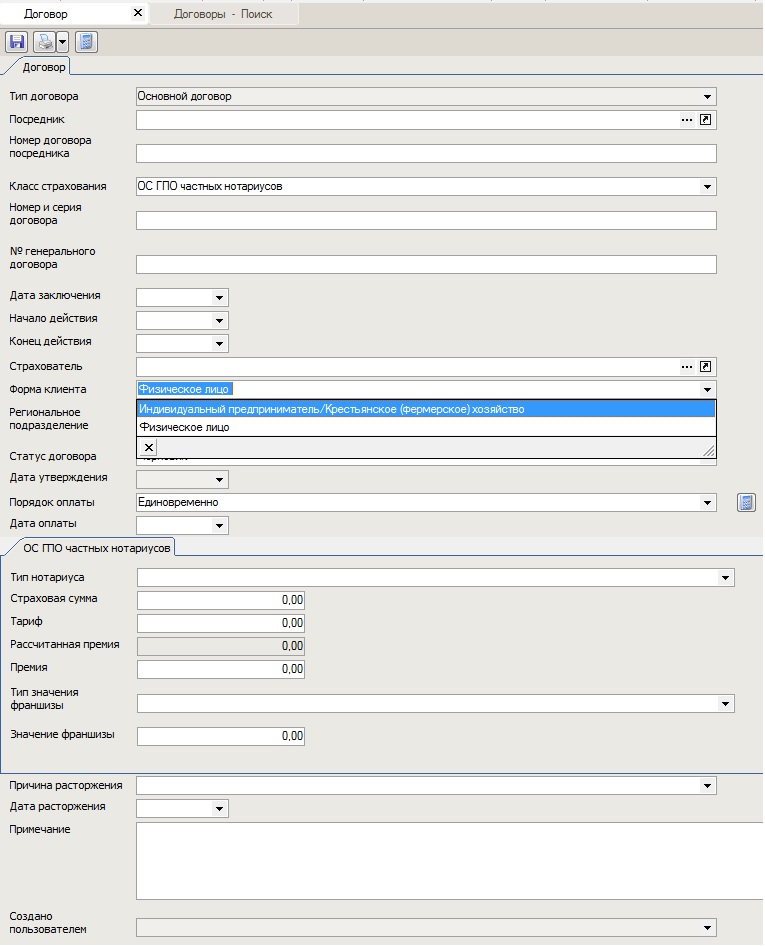The width and height of the screenshot is (765, 946).
Task: Click the Save (floppy disk) toolbar icon
Action: (17, 42)
